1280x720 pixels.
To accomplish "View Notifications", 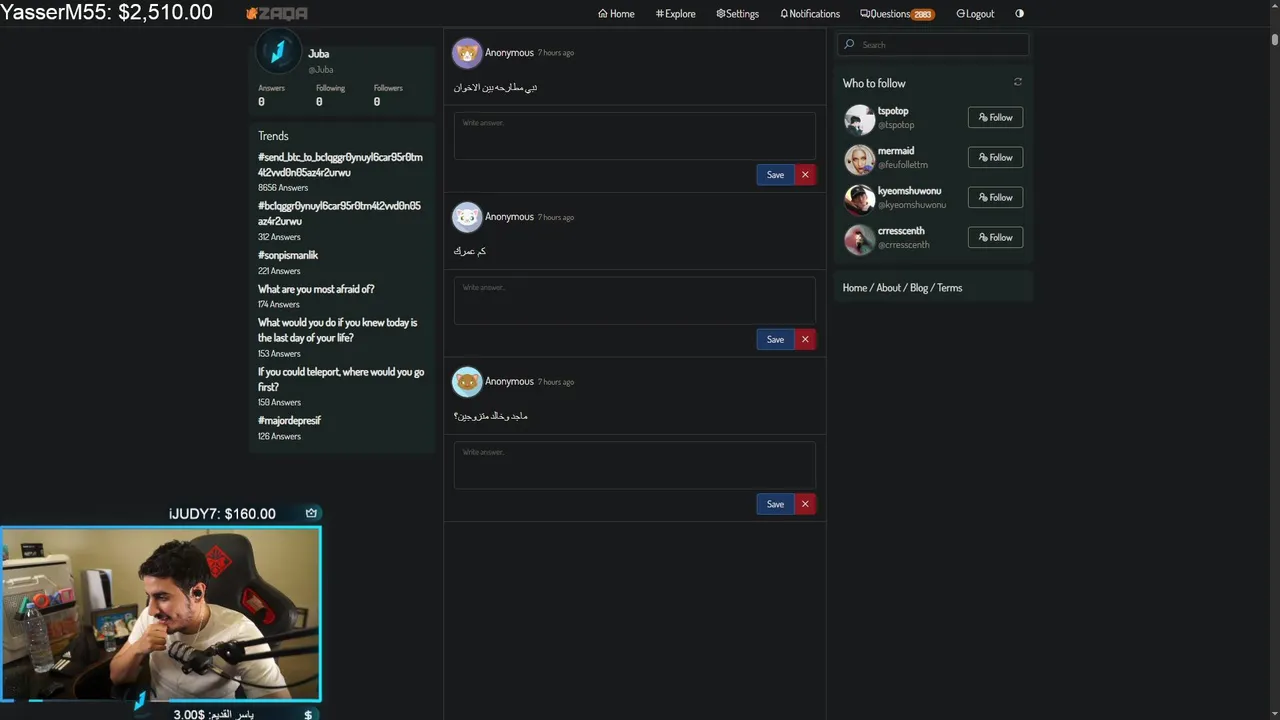I will tap(810, 14).
